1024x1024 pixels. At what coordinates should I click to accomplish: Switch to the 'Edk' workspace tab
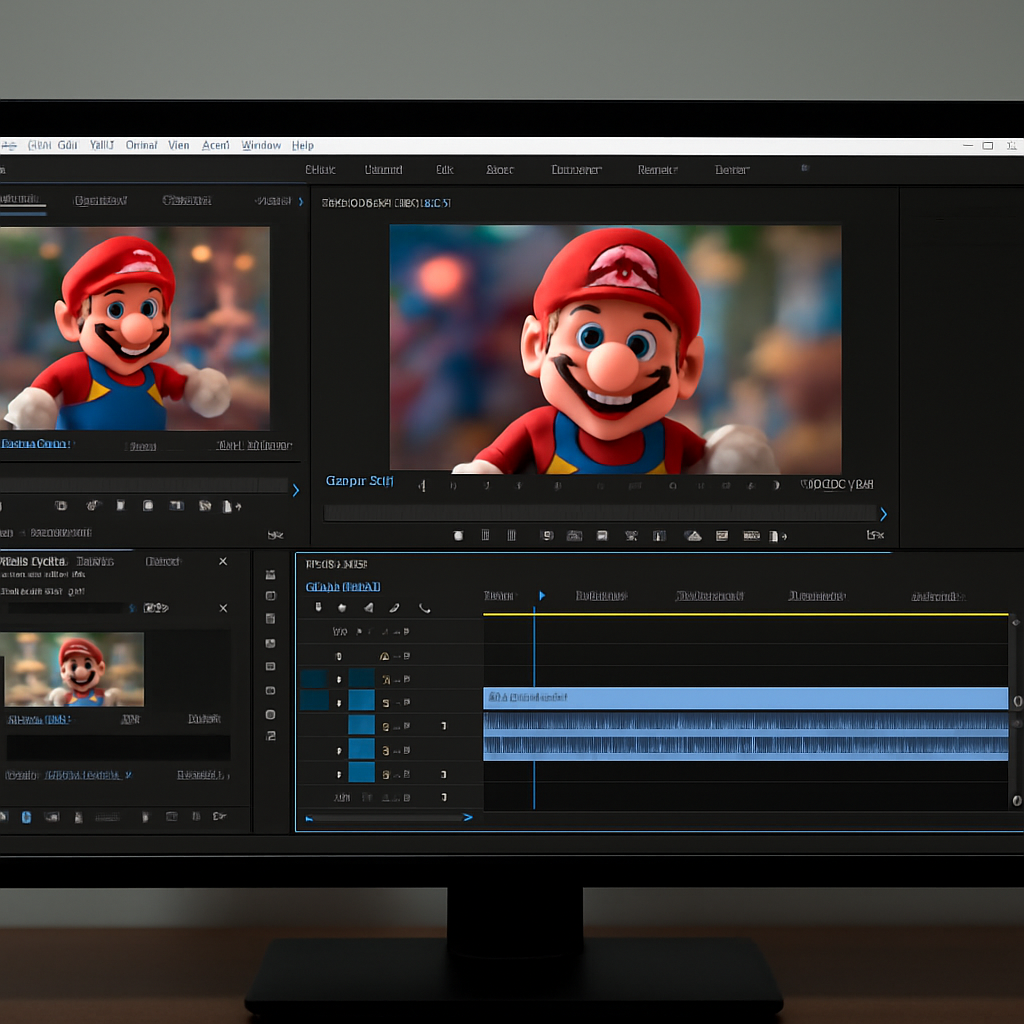click(x=444, y=170)
